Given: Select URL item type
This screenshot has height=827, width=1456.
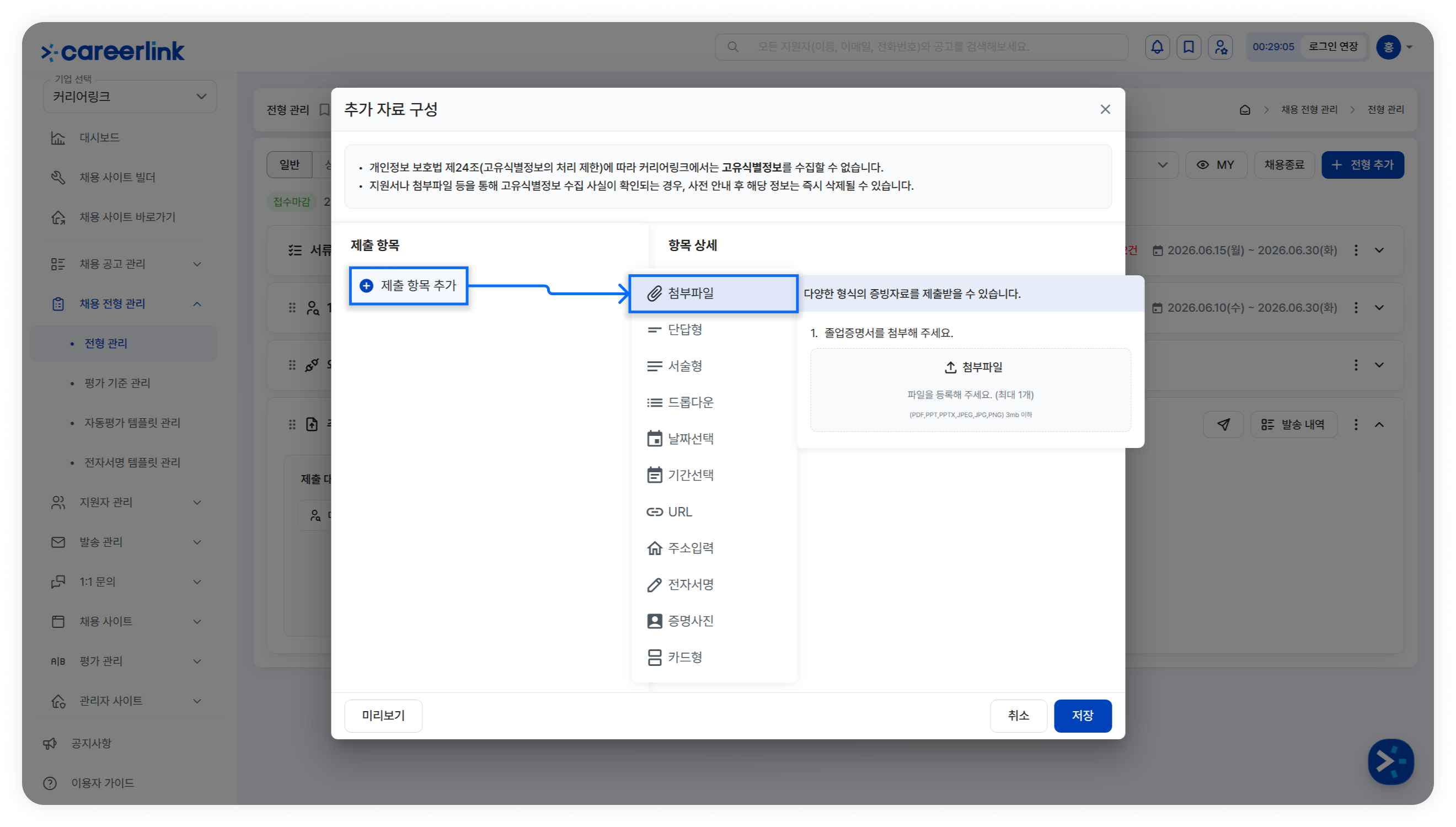Looking at the screenshot, I should pyautogui.click(x=713, y=512).
